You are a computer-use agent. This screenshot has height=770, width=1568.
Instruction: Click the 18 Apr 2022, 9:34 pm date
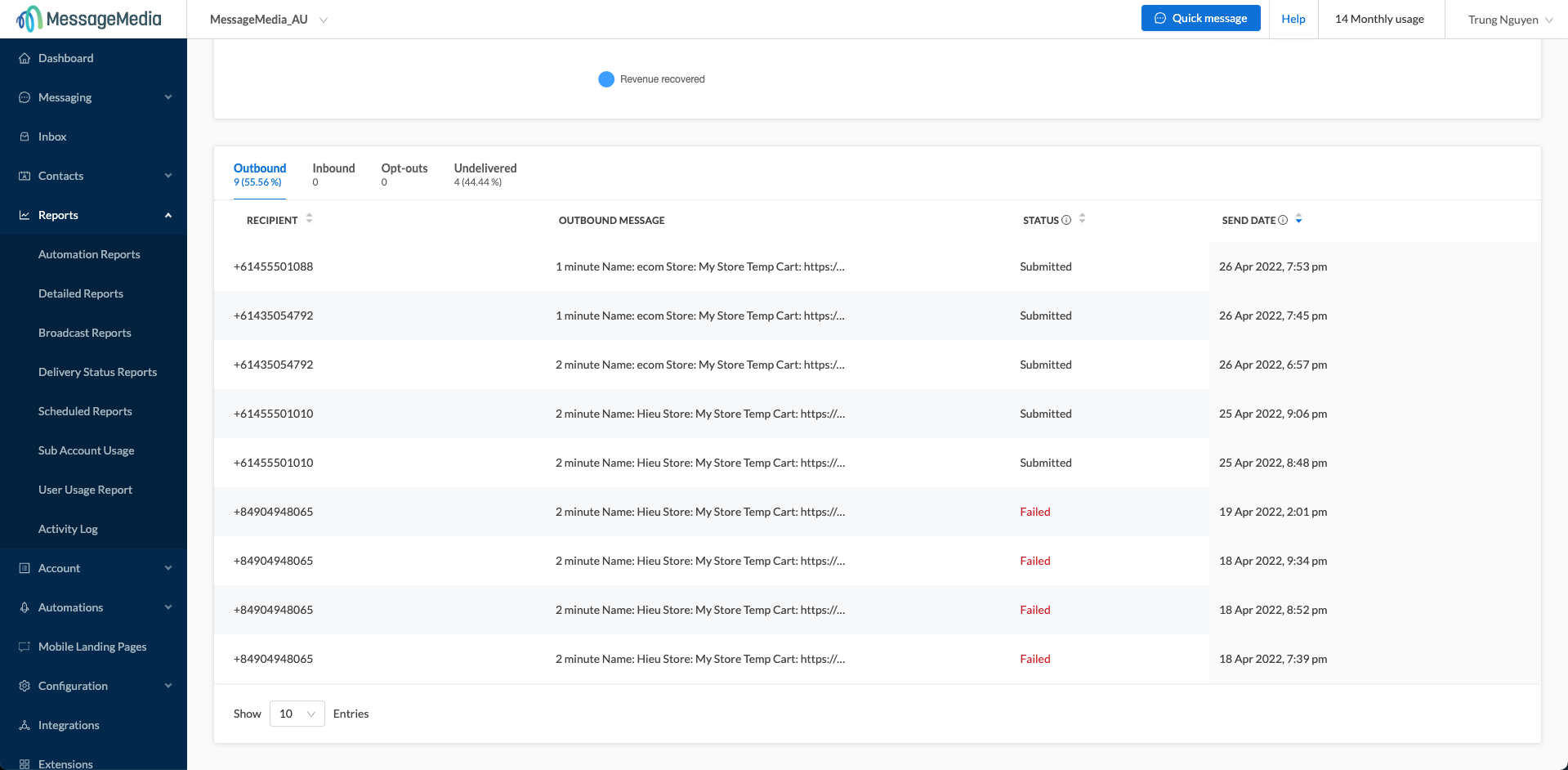click(x=1273, y=561)
